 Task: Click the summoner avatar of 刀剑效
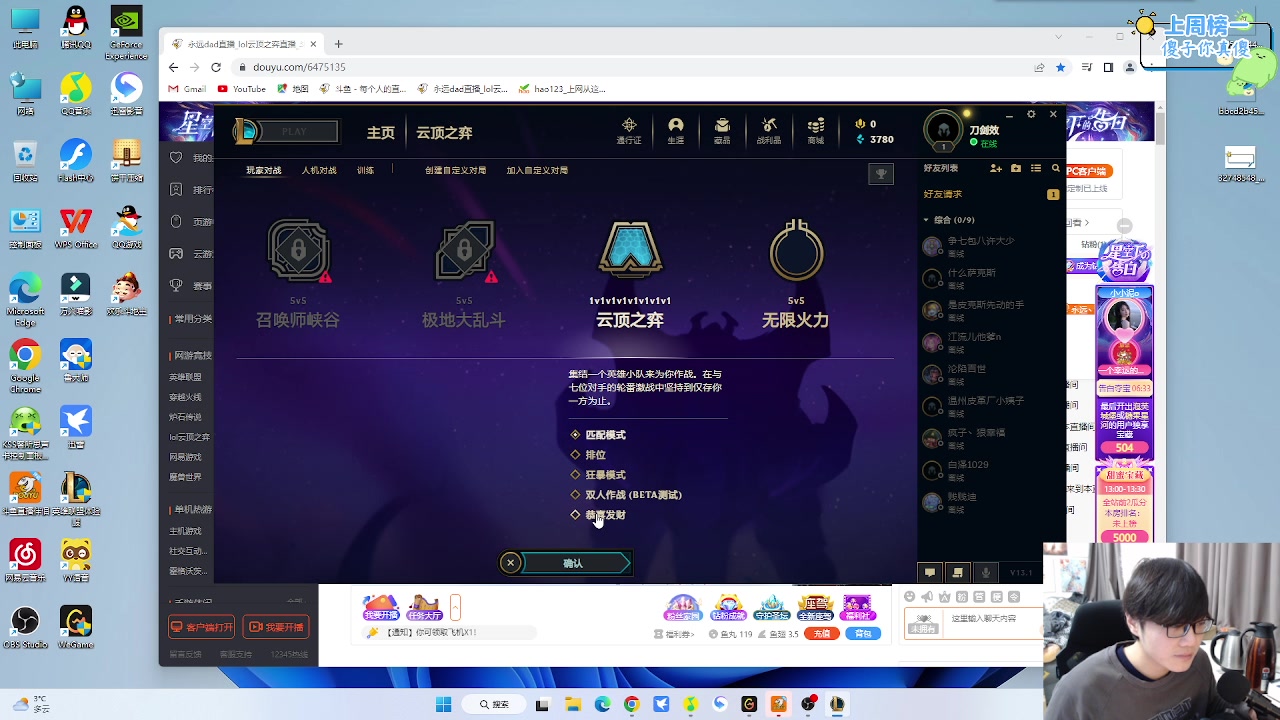coord(943,130)
